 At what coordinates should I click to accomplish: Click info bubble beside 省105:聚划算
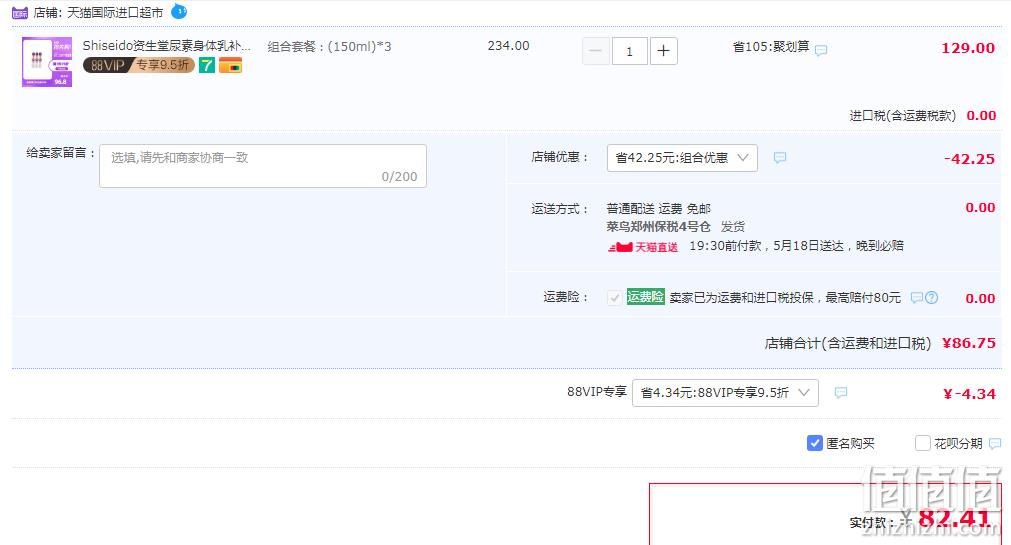[x=821, y=50]
